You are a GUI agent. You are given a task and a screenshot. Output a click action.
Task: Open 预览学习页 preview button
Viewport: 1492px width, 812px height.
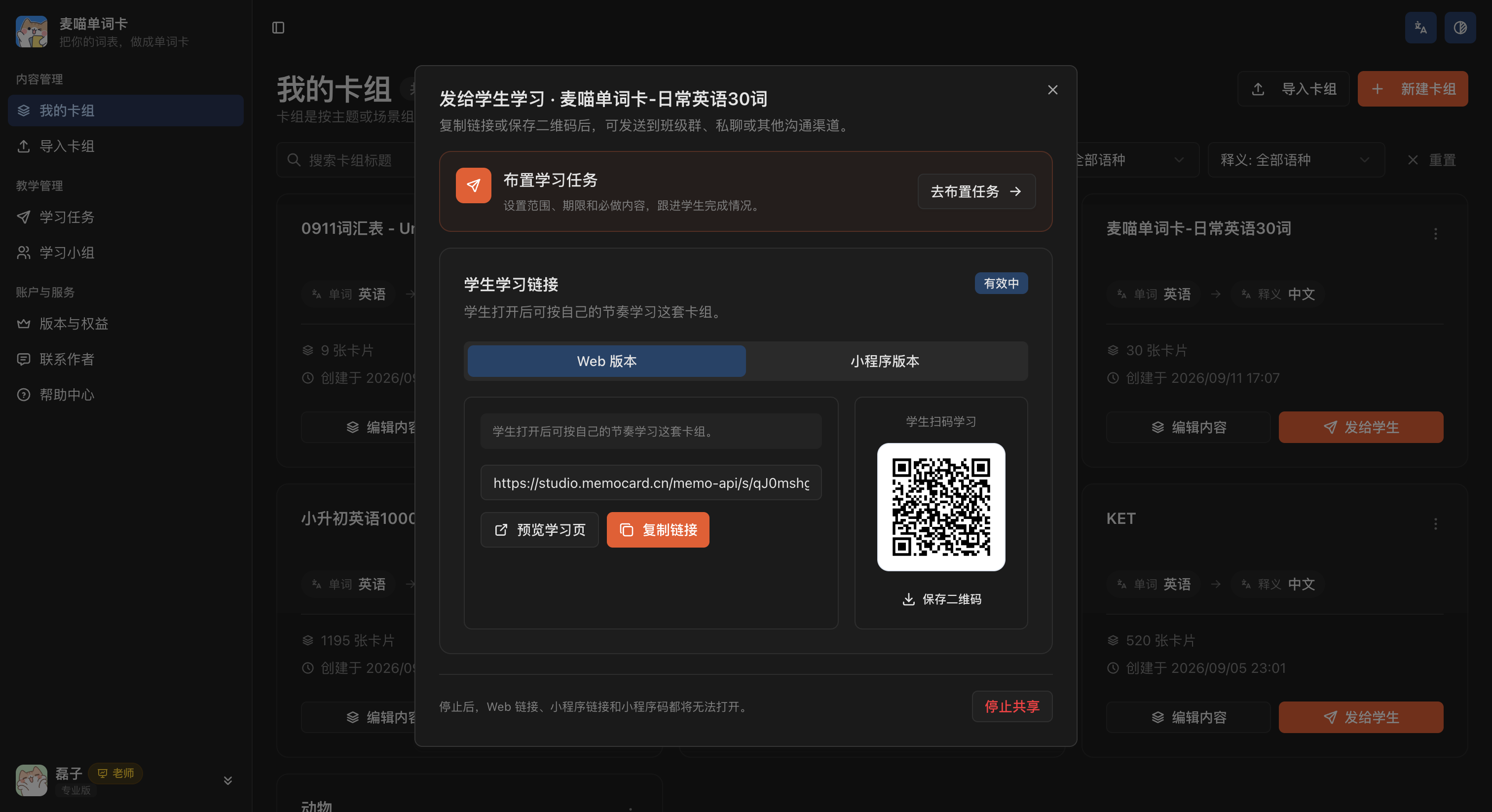pyautogui.click(x=539, y=529)
